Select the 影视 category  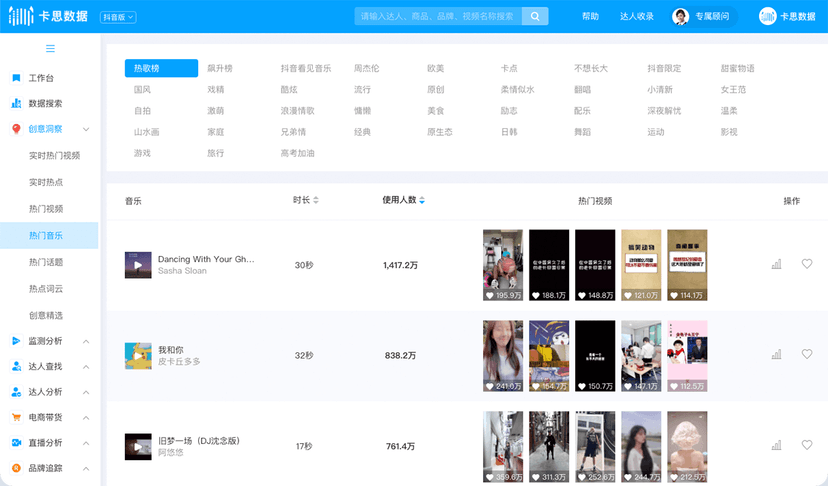(729, 132)
